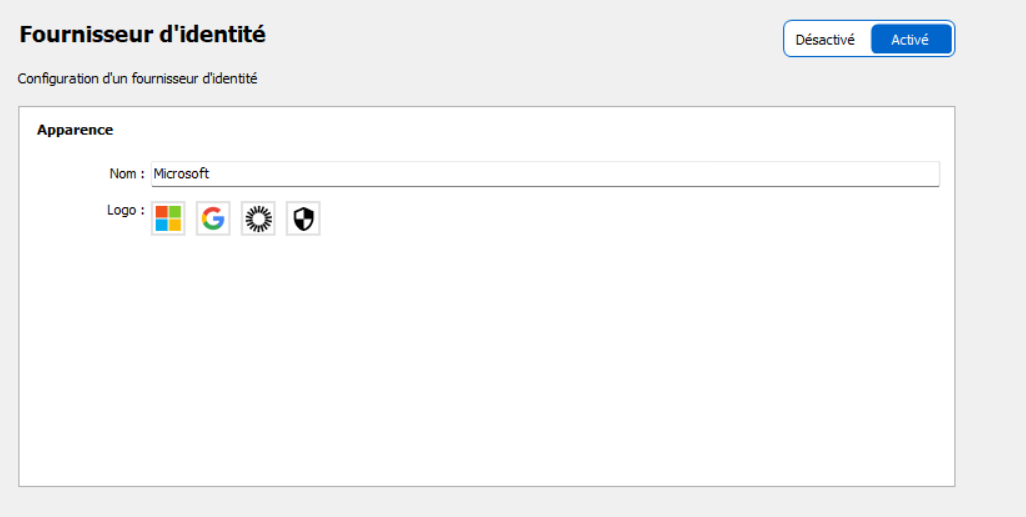Click the Logo : label
Image resolution: width=1026 pixels, height=517 pixels.
point(126,210)
